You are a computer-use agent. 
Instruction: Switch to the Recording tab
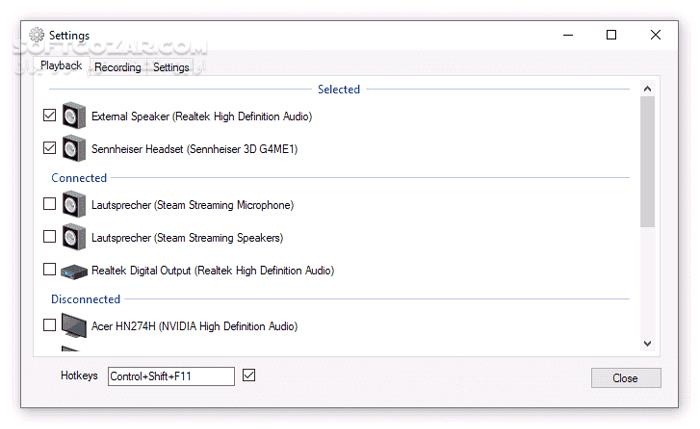117,68
